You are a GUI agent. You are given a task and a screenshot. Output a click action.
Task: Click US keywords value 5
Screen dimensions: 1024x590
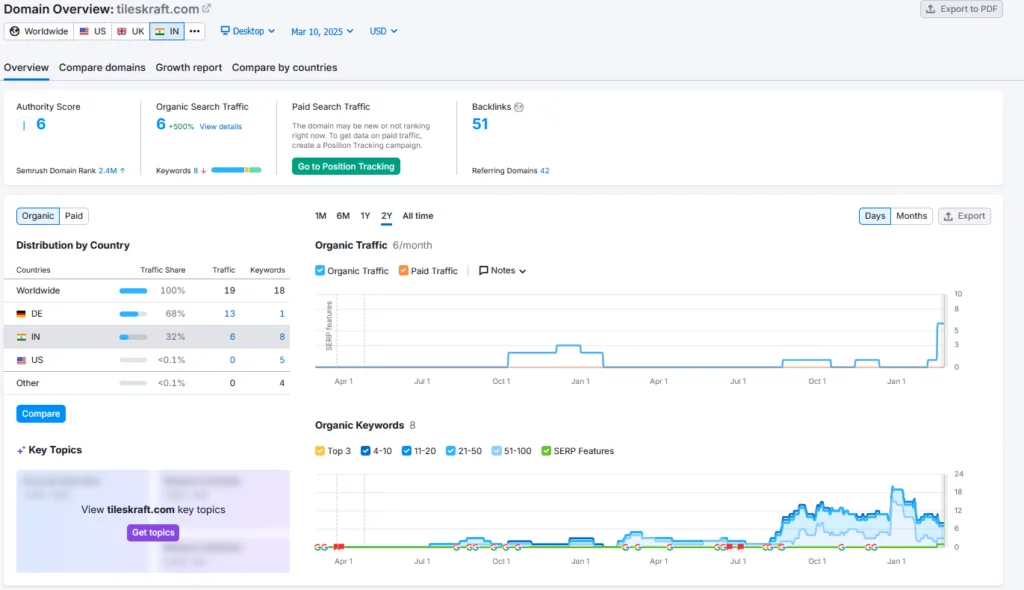[282, 360]
